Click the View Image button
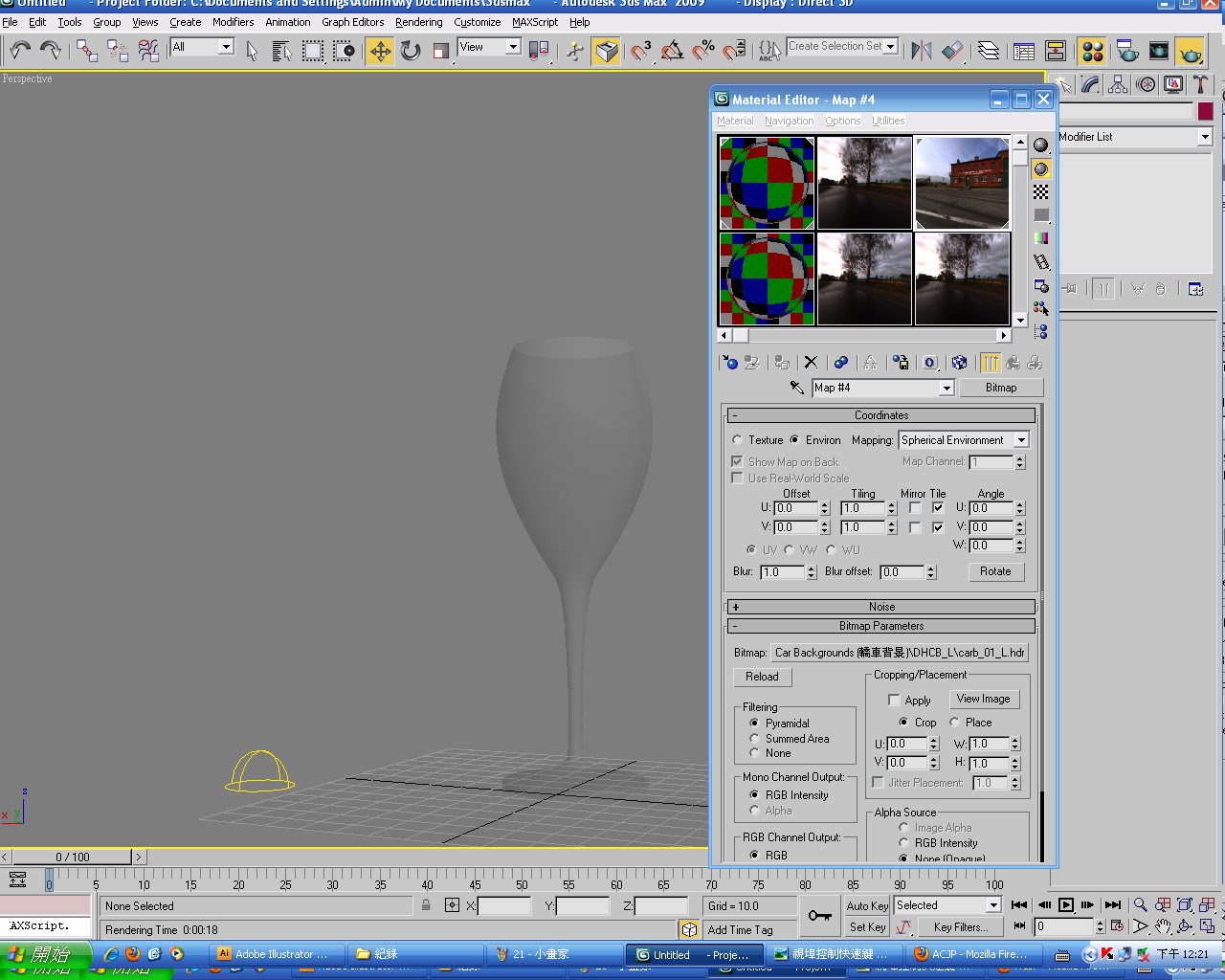The width and height of the screenshot is (1225, 980). click(x=983, y=699)
